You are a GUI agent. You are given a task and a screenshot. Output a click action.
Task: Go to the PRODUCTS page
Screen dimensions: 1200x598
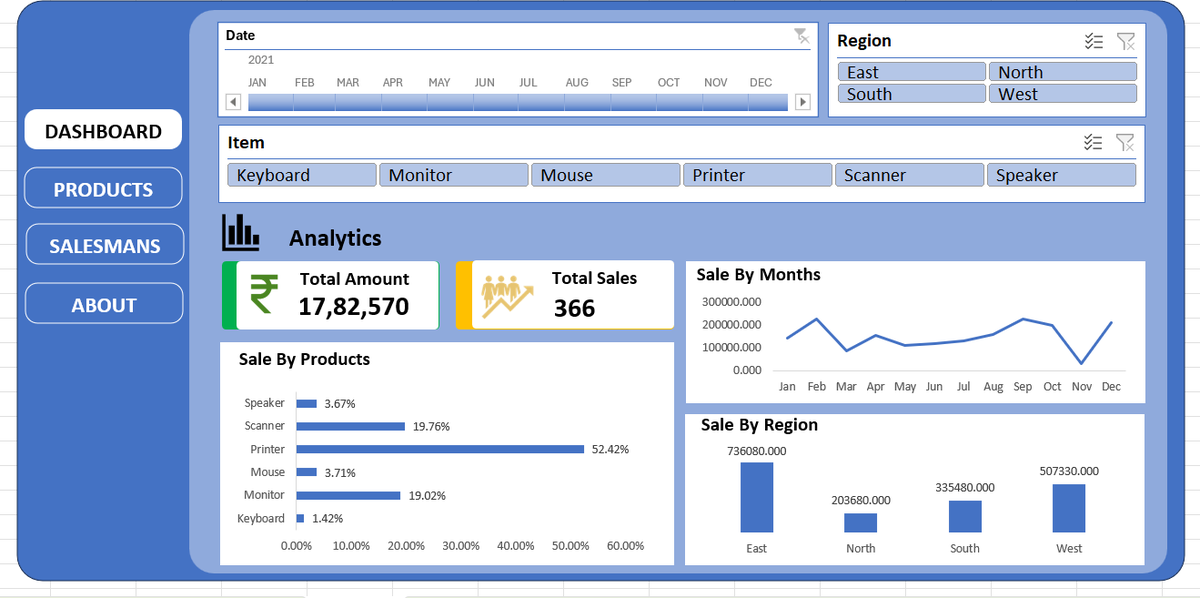coord(103,188)
